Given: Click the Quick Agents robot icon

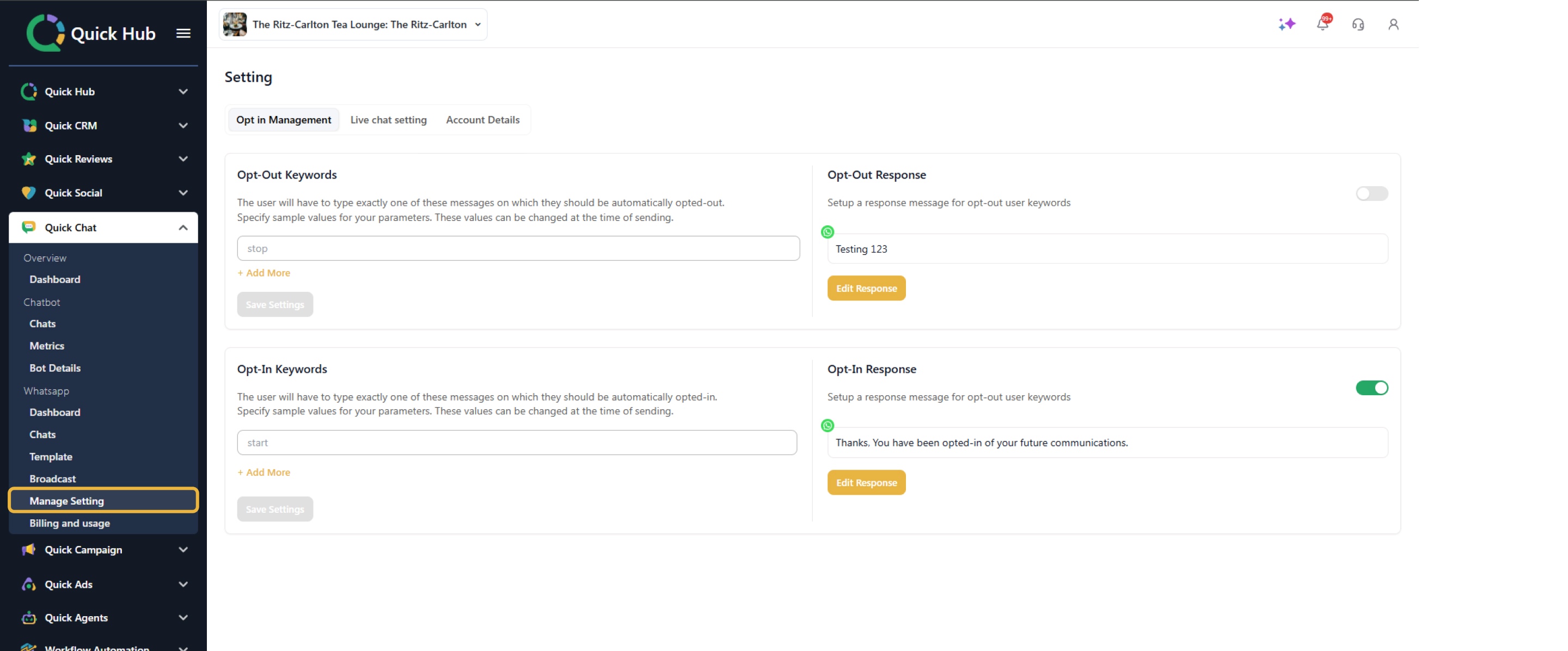Looking at the screenshot, I should coord(29,618).
